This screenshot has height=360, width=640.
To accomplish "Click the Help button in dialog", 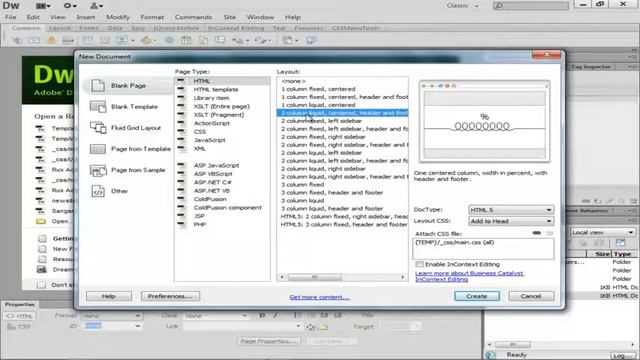I will (109, 296).
